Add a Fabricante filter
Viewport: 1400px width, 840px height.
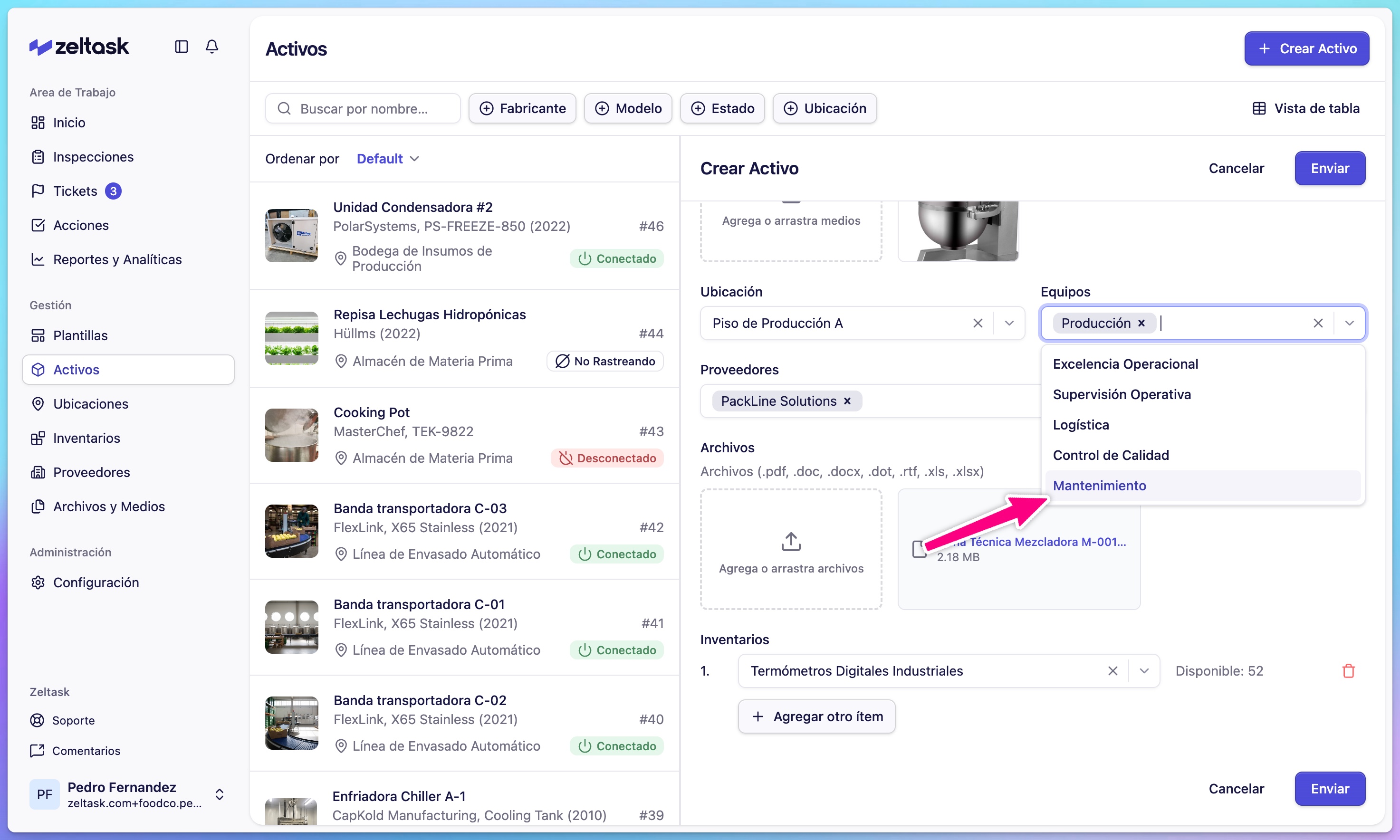[x=522, y=108]
